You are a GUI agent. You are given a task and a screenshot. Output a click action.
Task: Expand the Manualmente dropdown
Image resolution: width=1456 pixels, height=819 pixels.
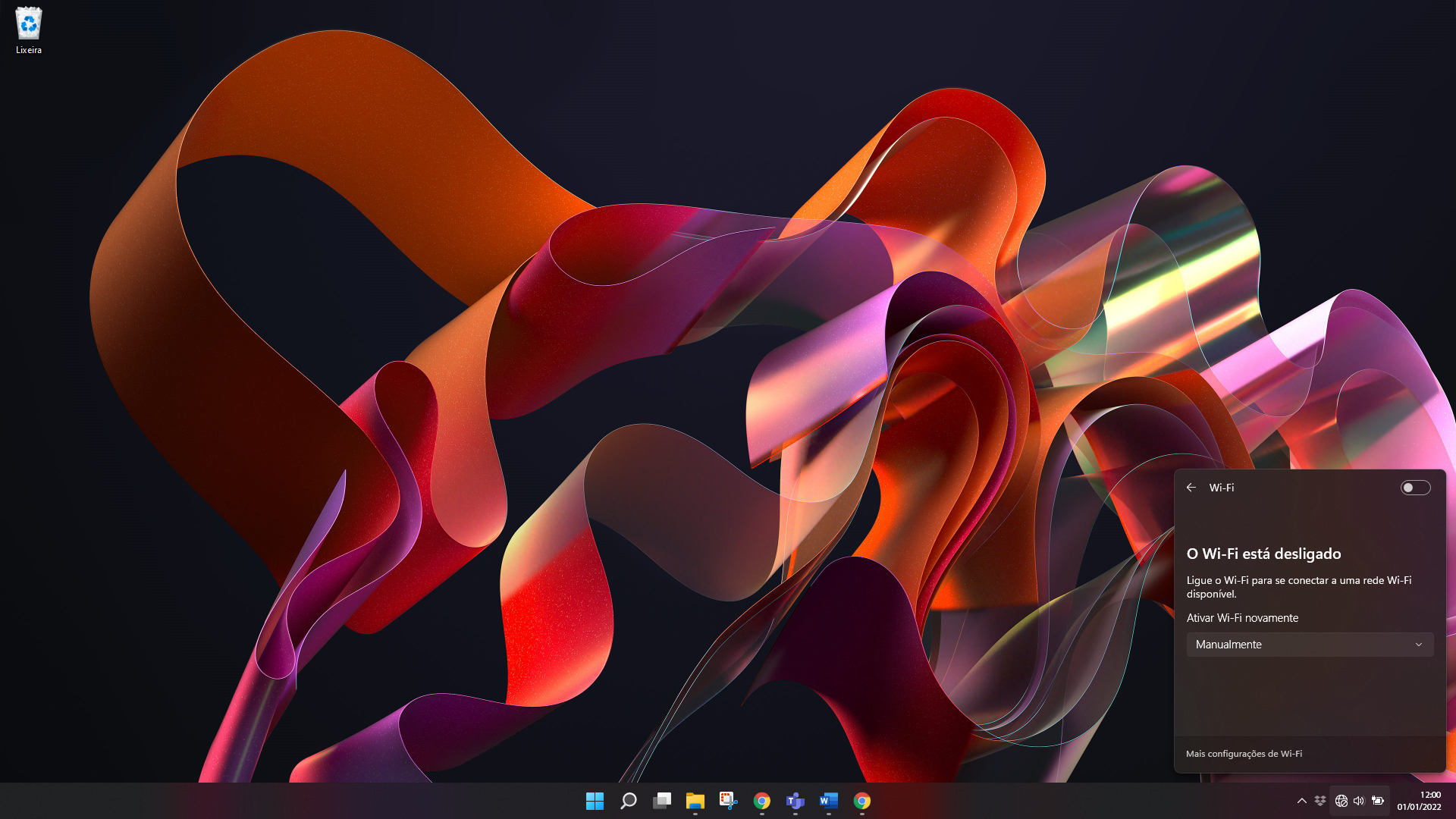(1310, 645)
